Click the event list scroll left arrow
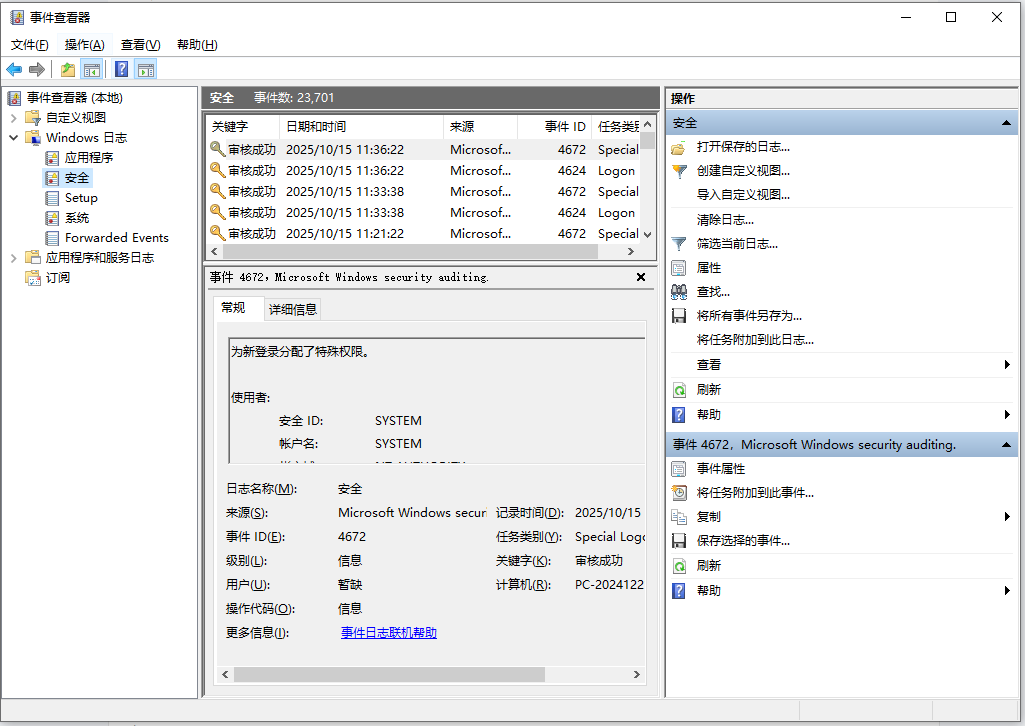Screen dimensions: 1025x726 click(214, 252)
